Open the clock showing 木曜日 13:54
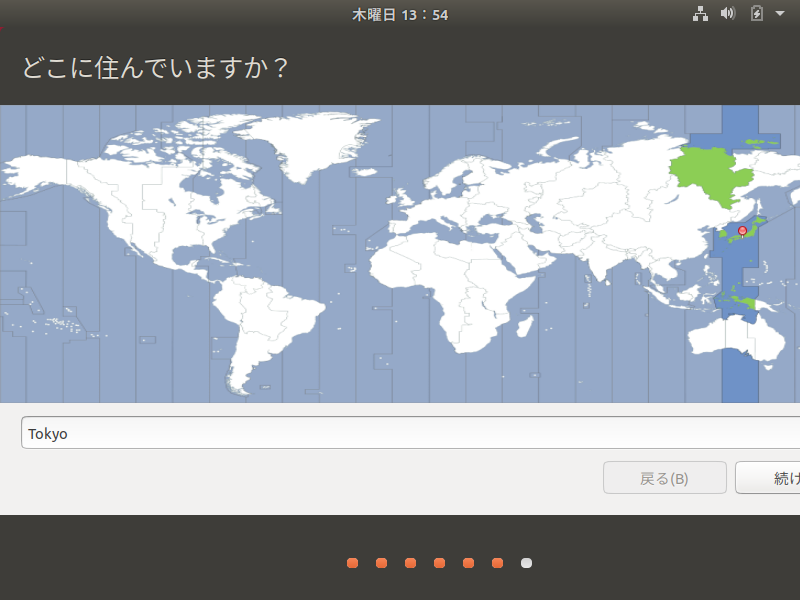This screenshot has height=600, width=800. pyautogui.click(x=400, y=15)
